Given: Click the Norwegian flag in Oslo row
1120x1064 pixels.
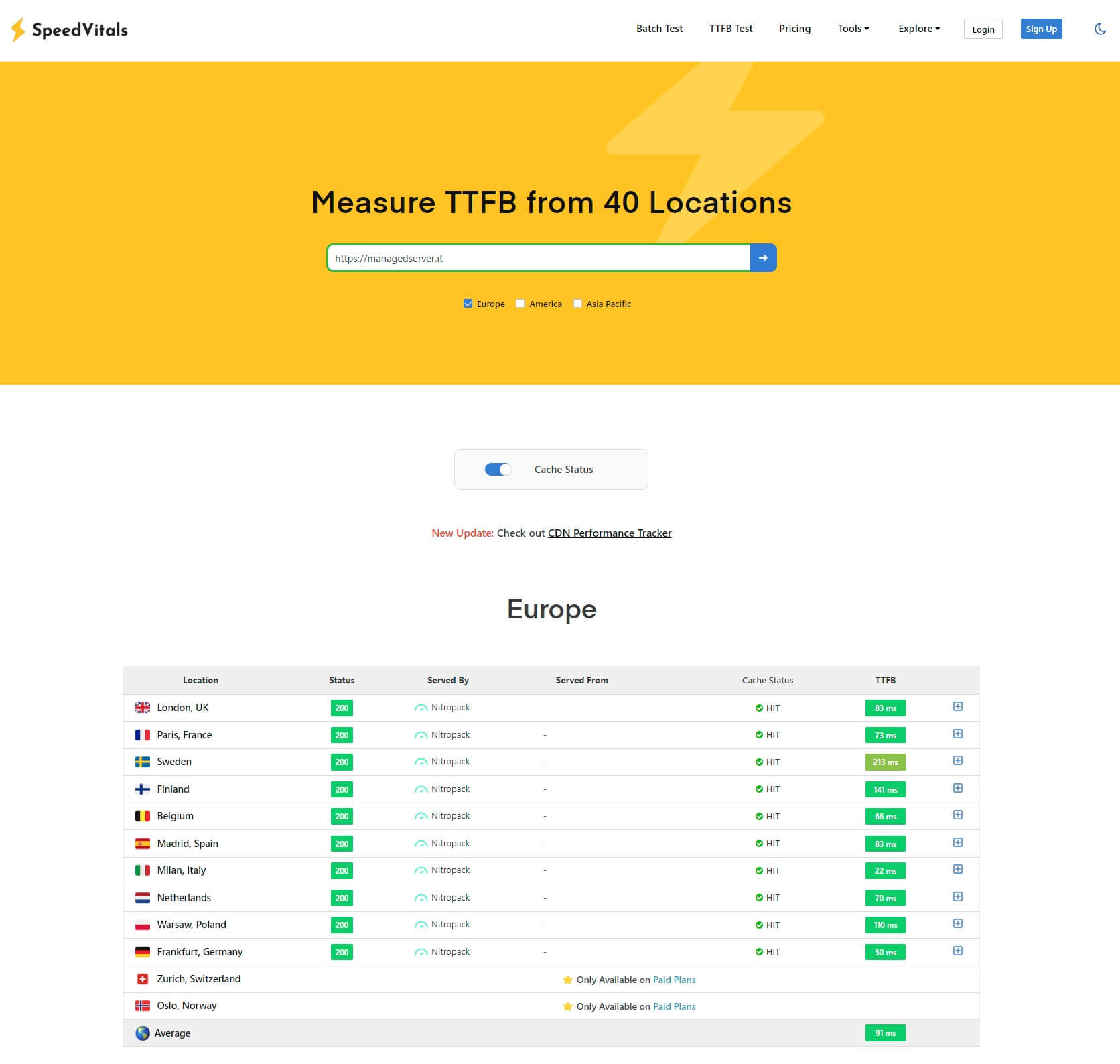Looking at the screenshot, I should pos(143,1006).
